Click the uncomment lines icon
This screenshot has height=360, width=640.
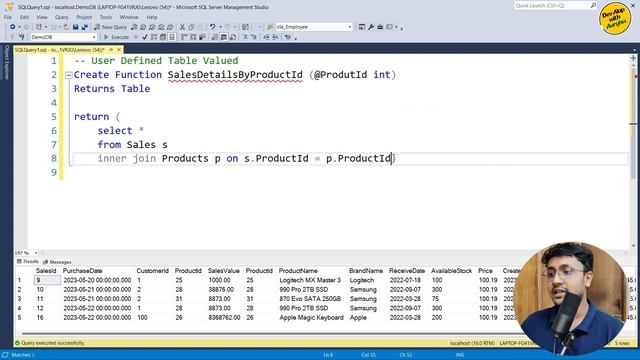(x=253, y=37)
